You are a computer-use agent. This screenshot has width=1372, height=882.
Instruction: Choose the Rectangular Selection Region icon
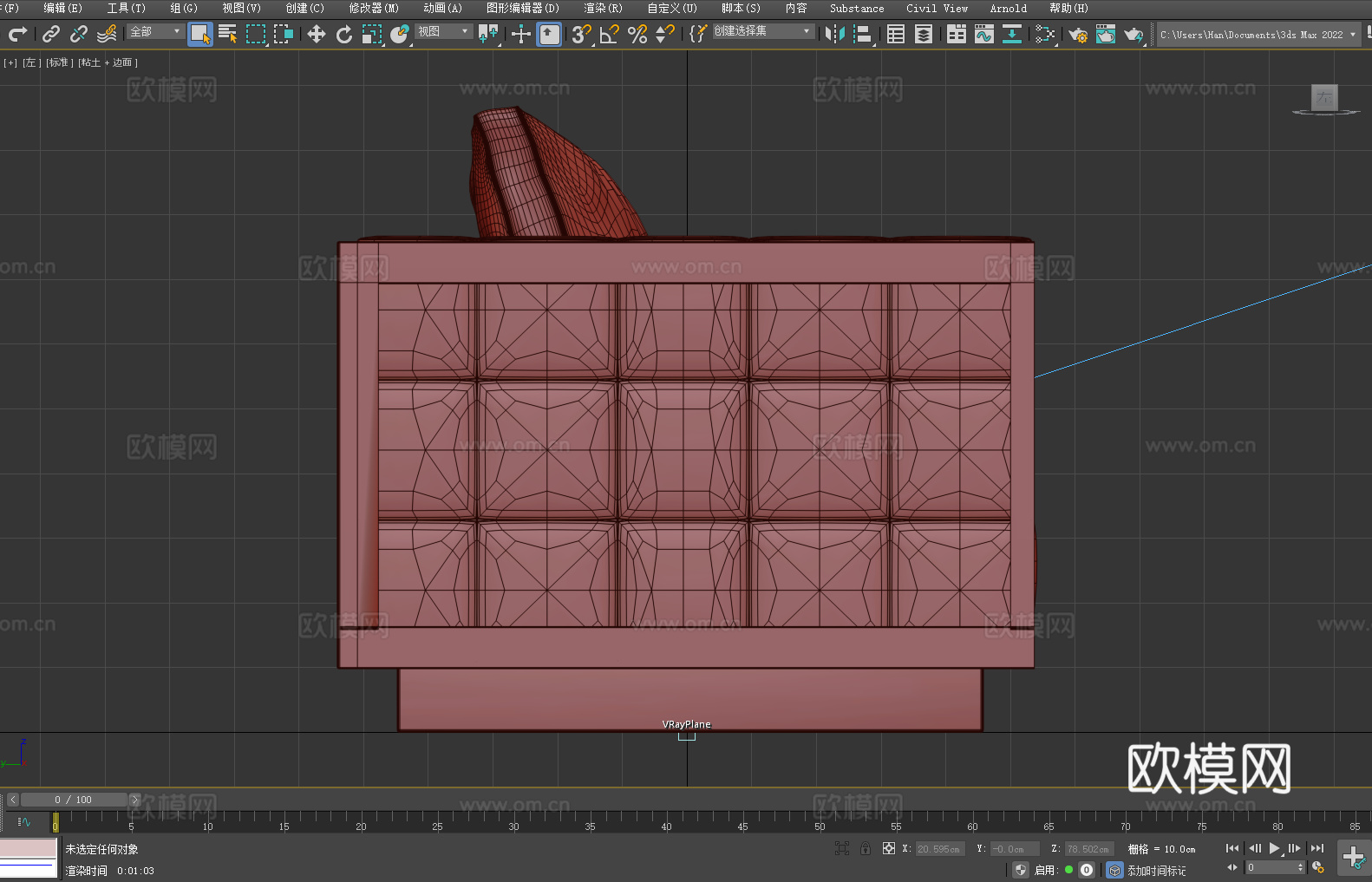[x=256, y=34]
